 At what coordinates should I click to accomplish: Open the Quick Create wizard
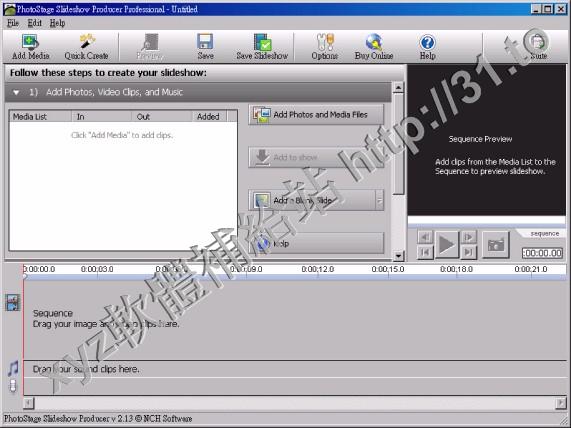[x=86, y=47]
